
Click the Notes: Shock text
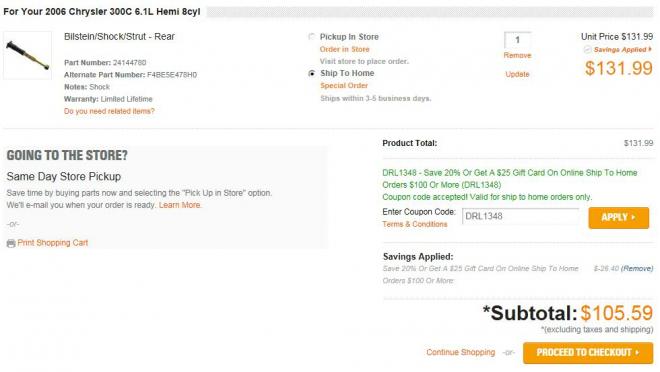[x=87, y=87]
